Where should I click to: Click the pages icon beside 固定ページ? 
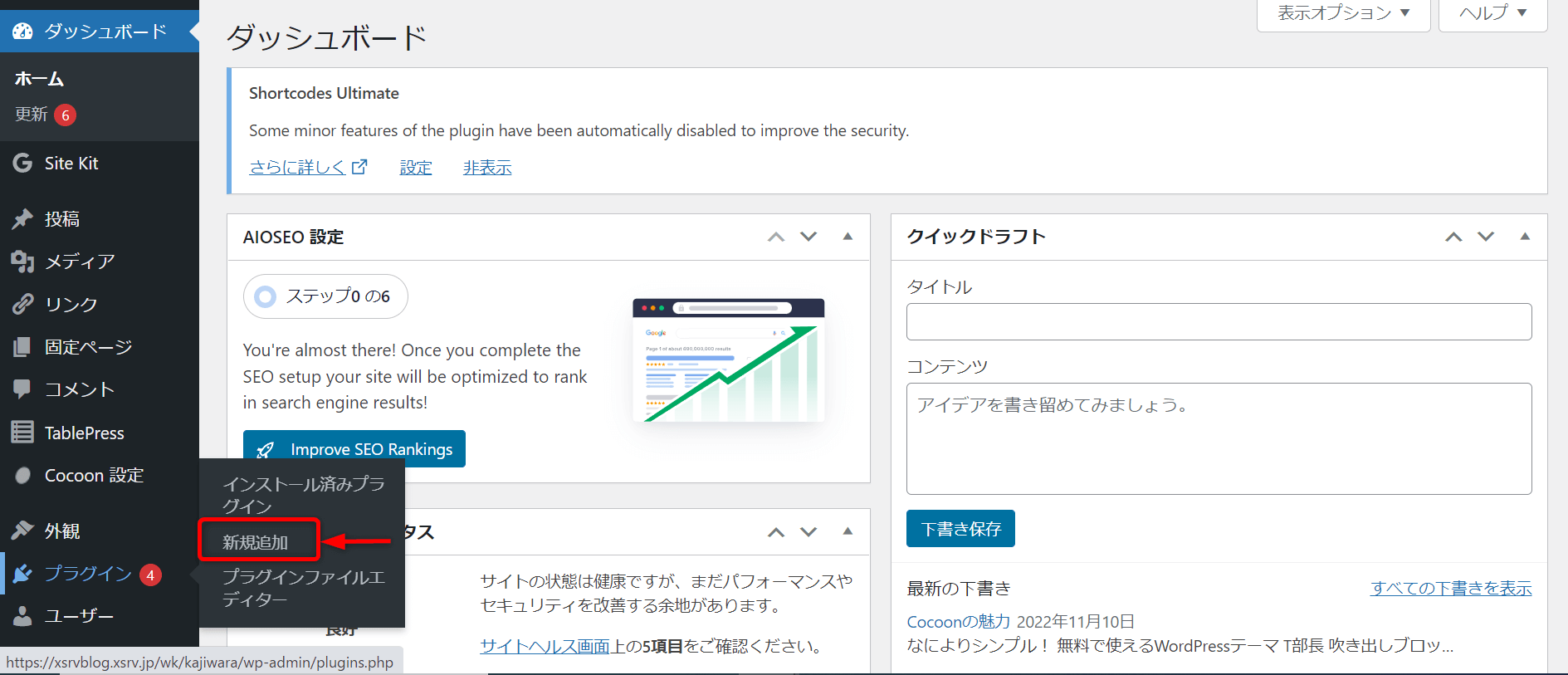[22, 347]
